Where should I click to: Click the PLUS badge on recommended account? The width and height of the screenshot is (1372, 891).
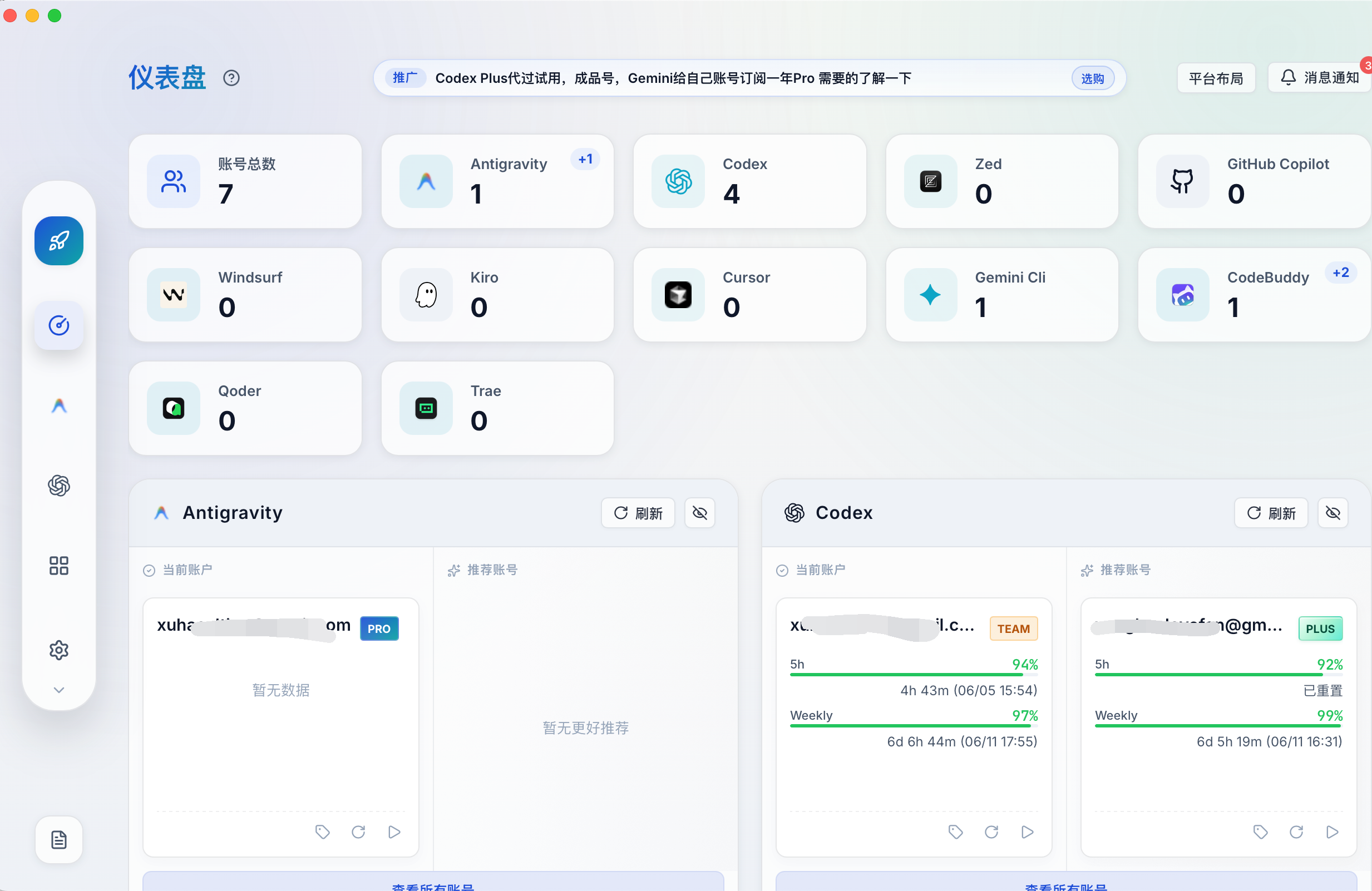pos(1320,629)
